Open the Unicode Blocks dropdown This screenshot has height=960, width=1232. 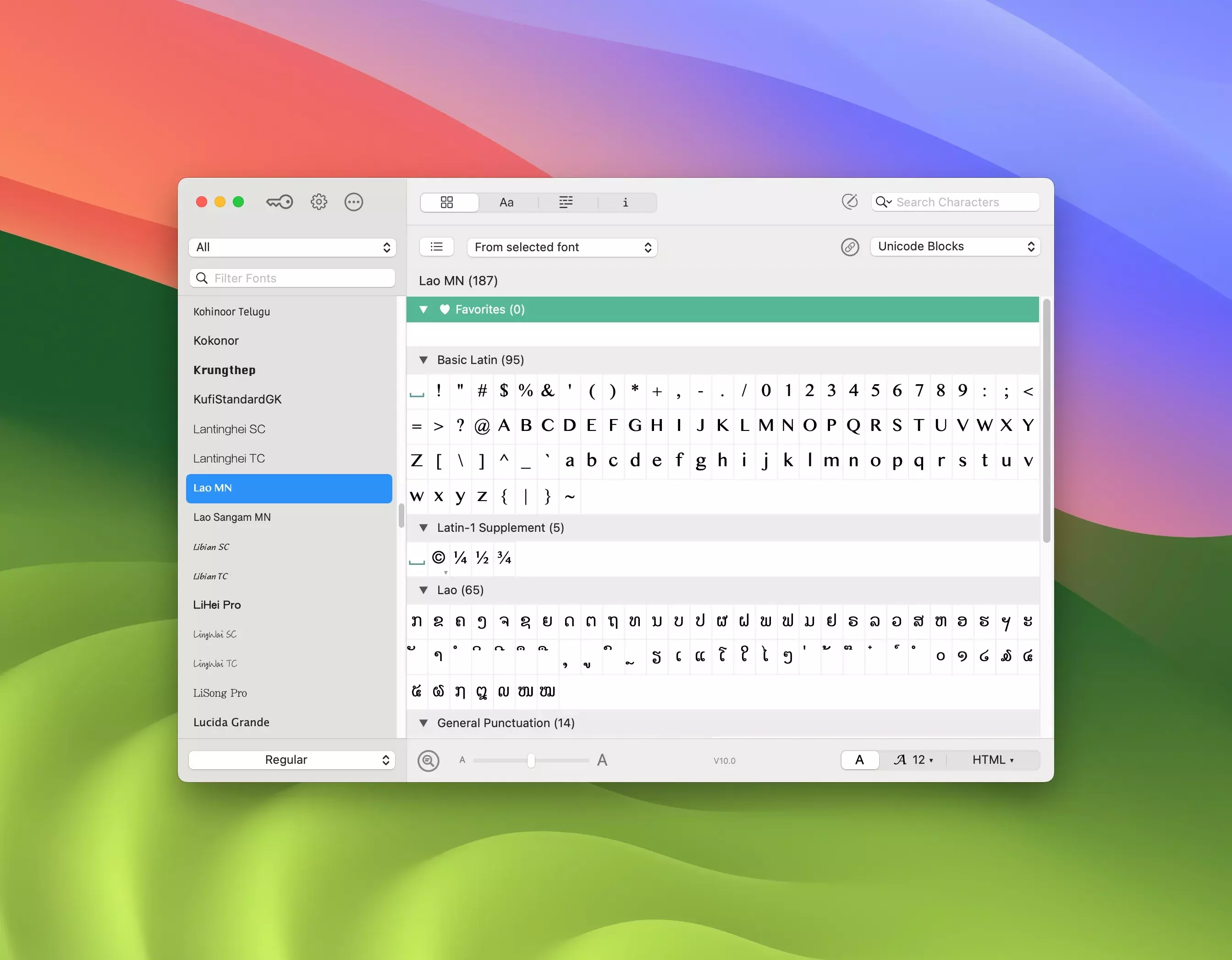click(x=954, y=247)
